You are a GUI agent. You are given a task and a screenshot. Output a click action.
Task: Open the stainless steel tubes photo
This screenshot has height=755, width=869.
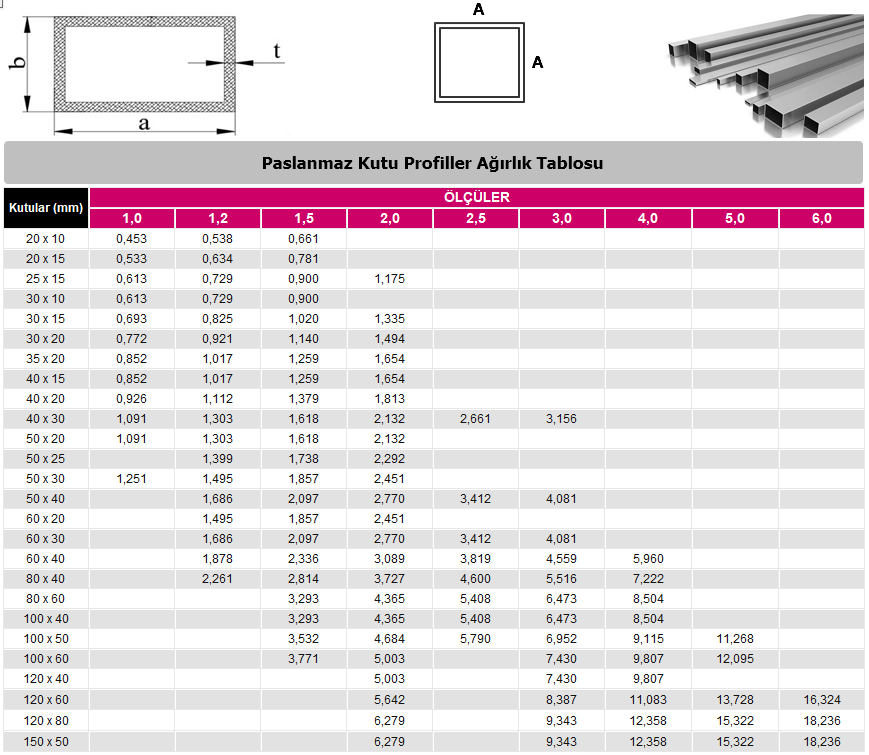(763, 73)
